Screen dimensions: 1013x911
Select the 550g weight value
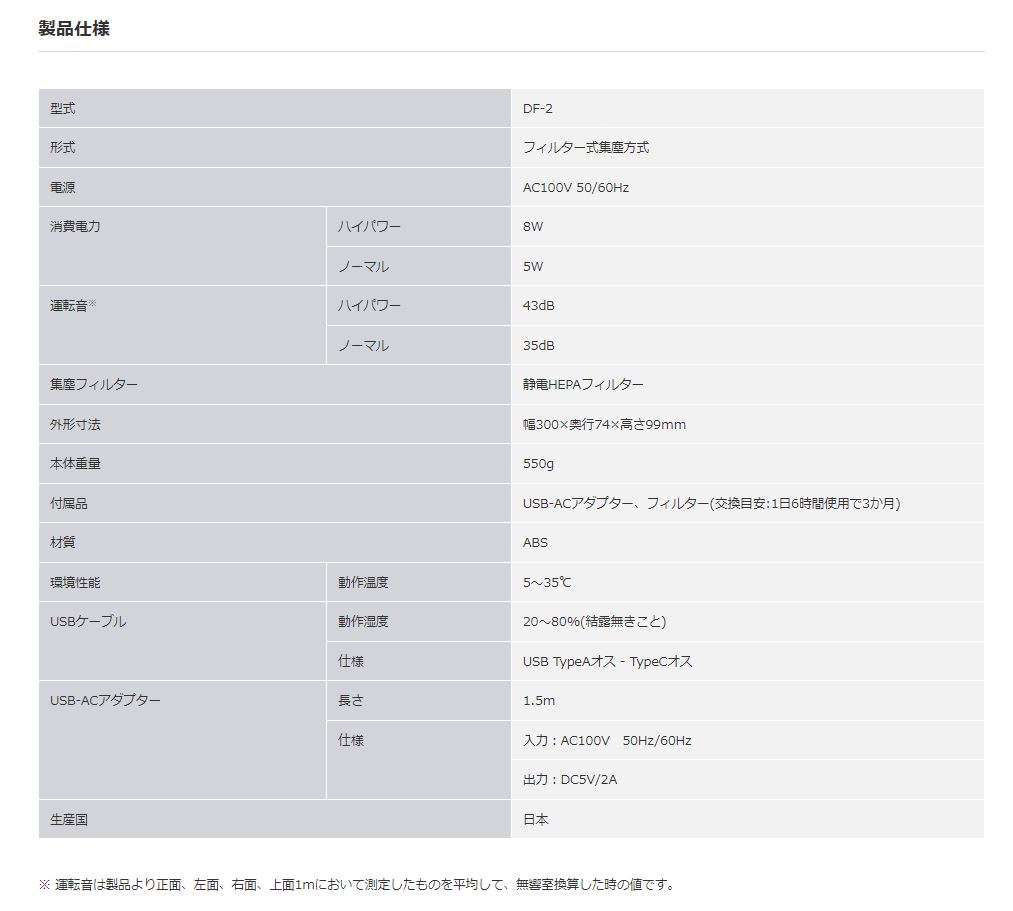pos(538,463)
